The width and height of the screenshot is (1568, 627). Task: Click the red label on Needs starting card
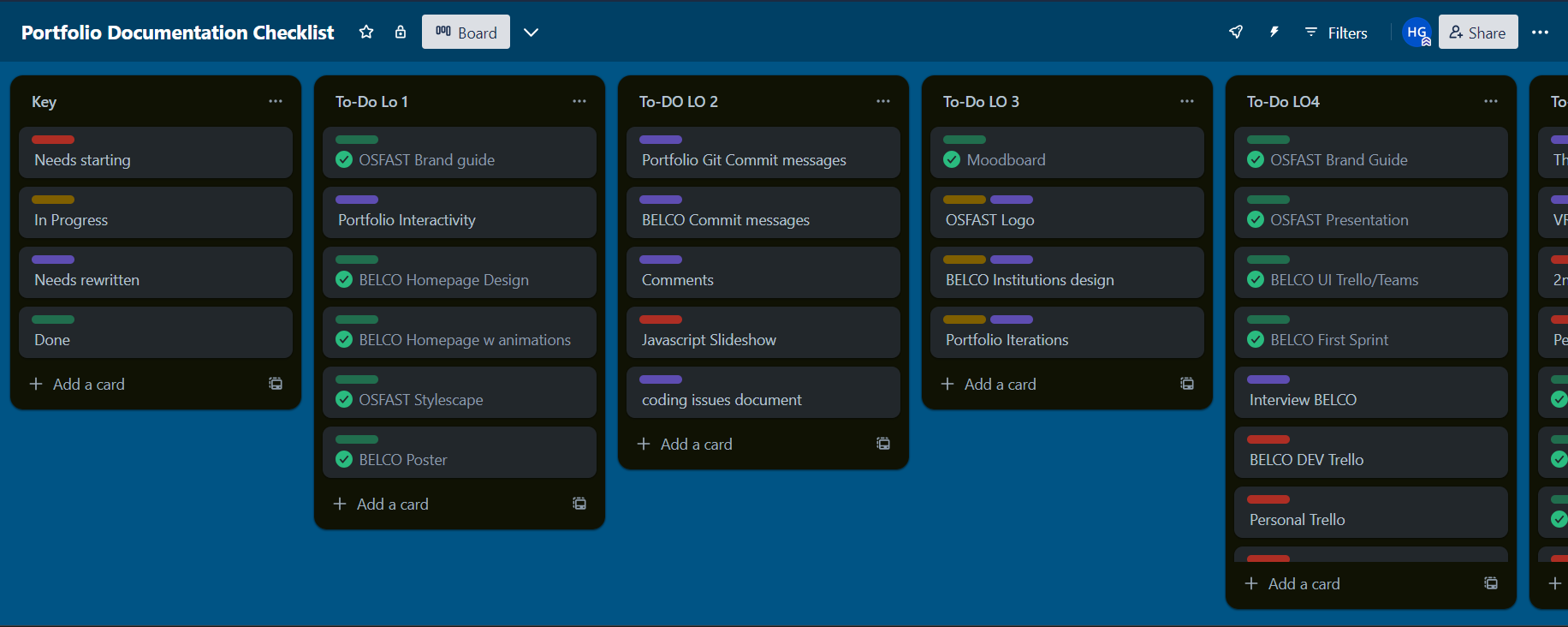[x=53, y=140]
